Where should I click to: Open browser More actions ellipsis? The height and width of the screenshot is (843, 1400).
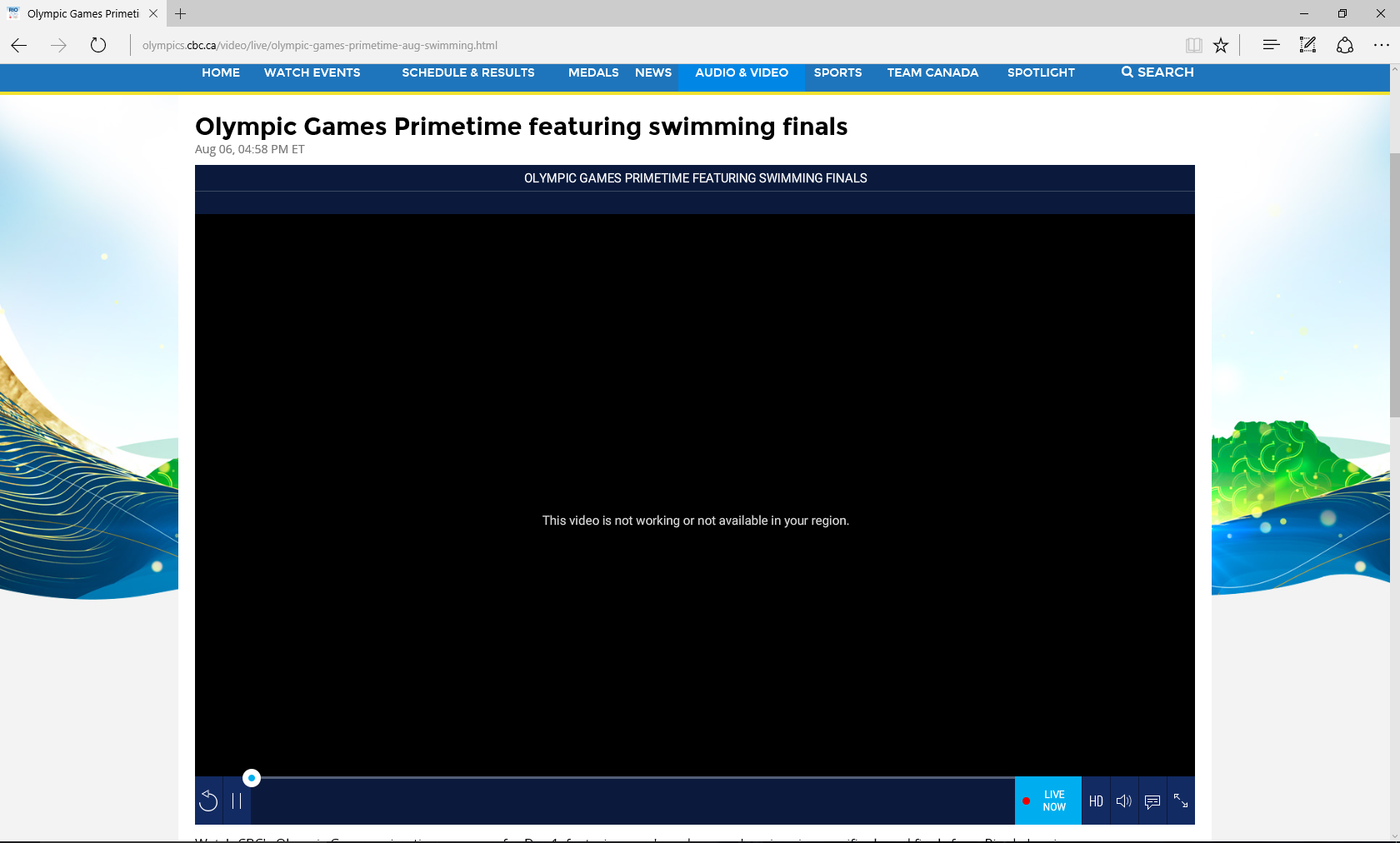(1381, 45)
